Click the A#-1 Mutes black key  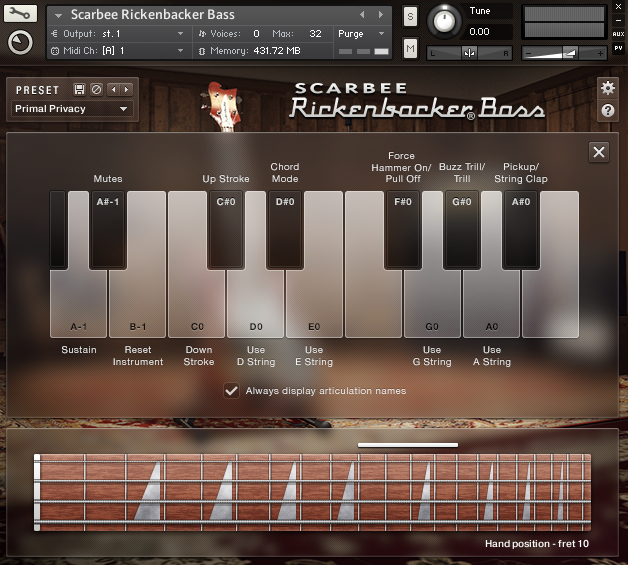click(x=108, y=229)
